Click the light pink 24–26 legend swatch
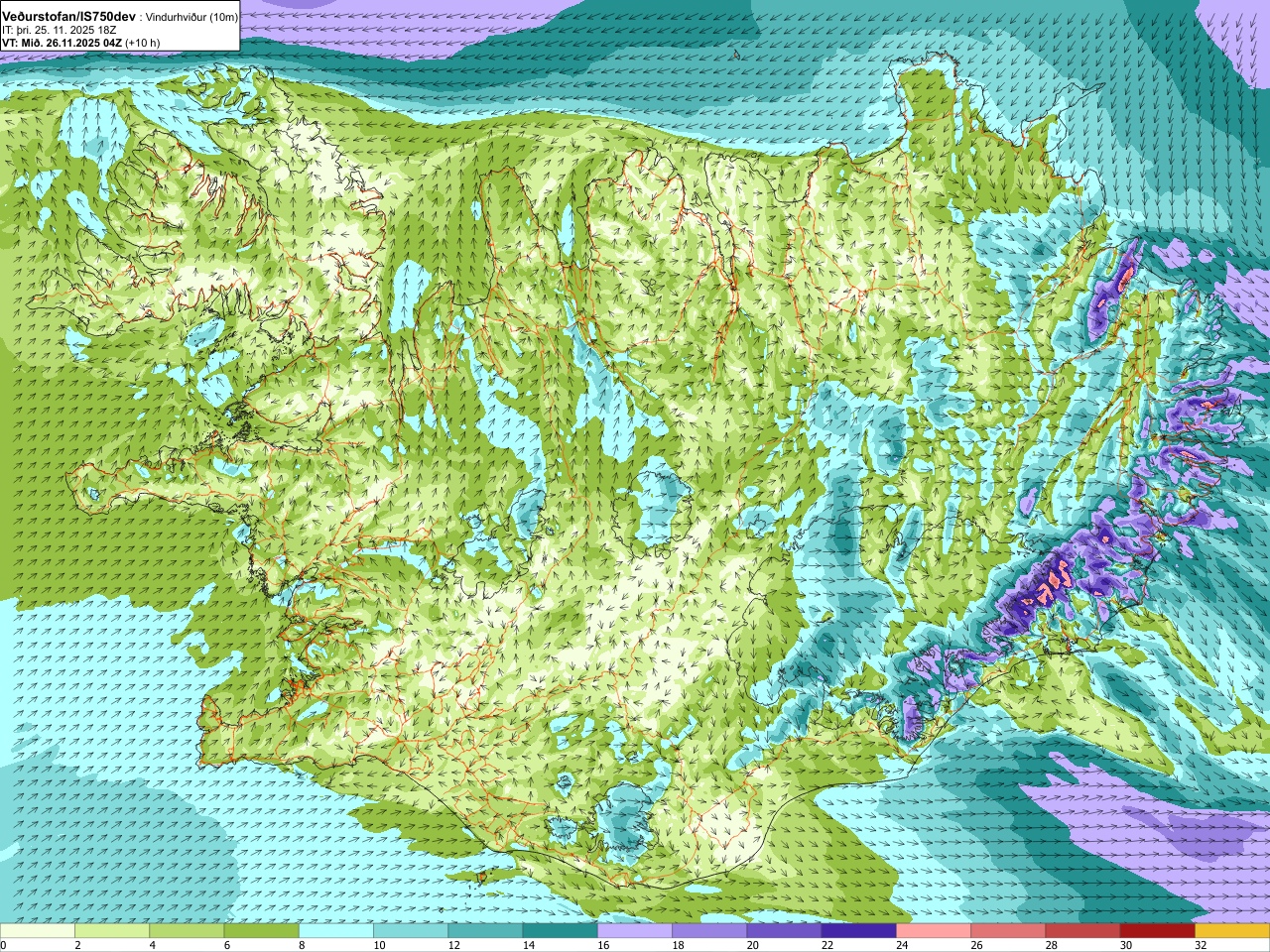 pos(934,931)
